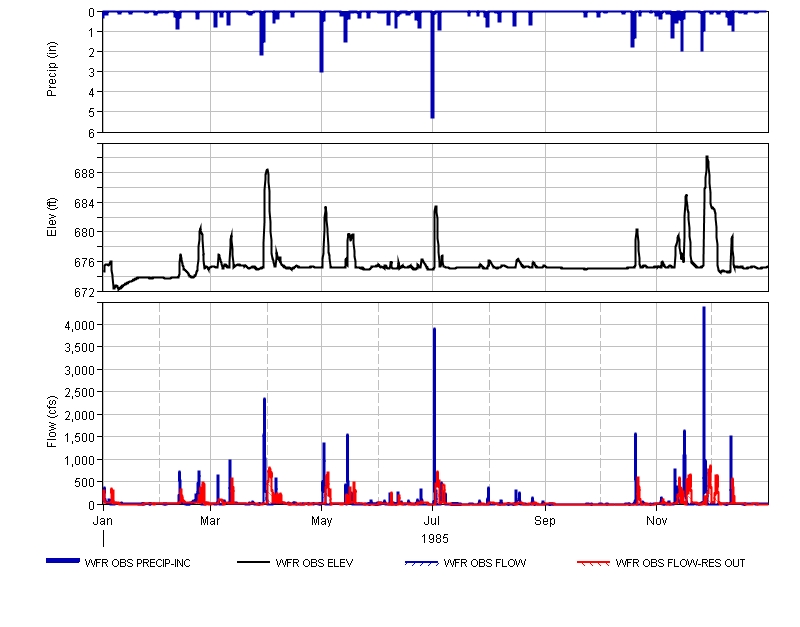Image resolution: width=800 pixels, height=627 pixels.
Task: Click the 688 tick on elevation axis
Action: 85,173
